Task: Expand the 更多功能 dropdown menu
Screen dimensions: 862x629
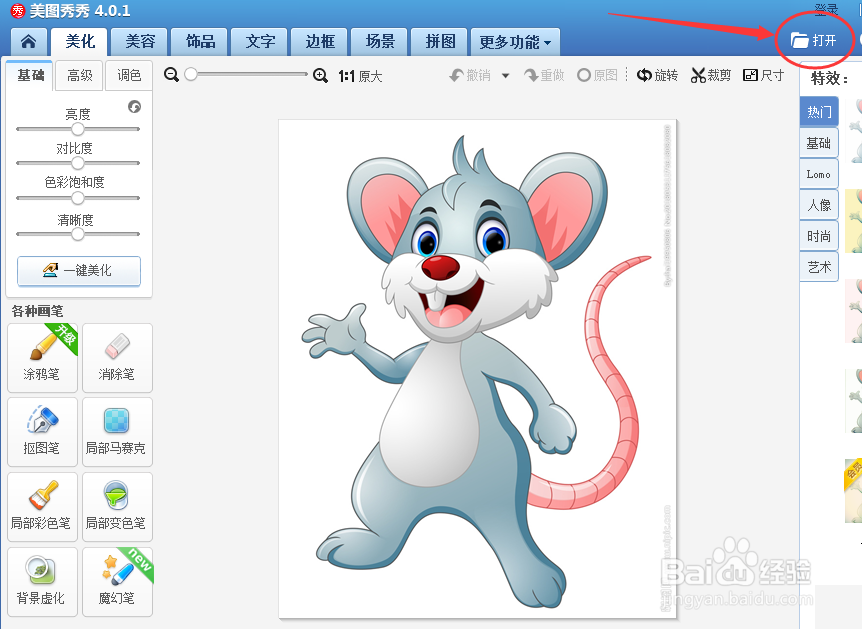Action: (515, 42)
